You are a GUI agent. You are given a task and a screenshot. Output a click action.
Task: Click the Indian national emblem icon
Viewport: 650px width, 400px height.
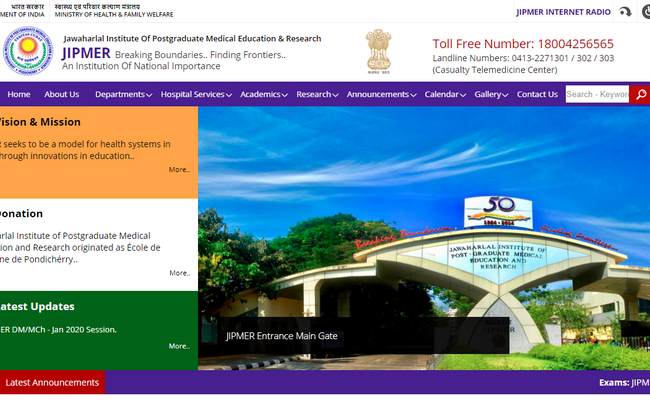[x=377, y=50]
